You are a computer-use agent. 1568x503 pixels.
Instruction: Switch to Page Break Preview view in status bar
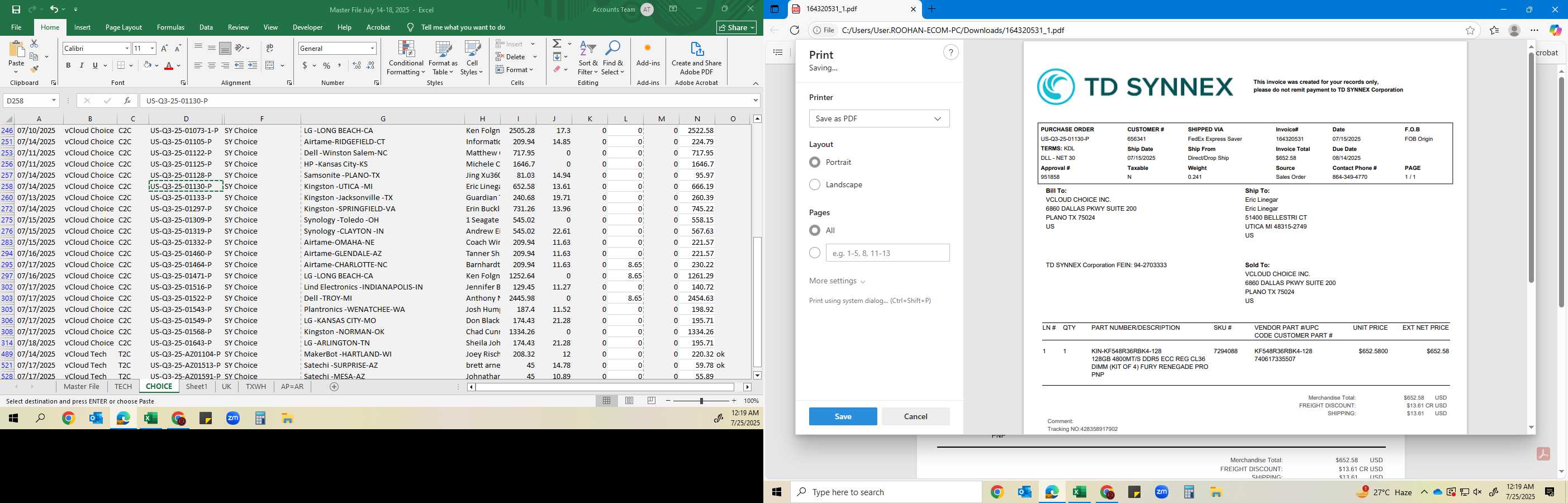(652, 401)
